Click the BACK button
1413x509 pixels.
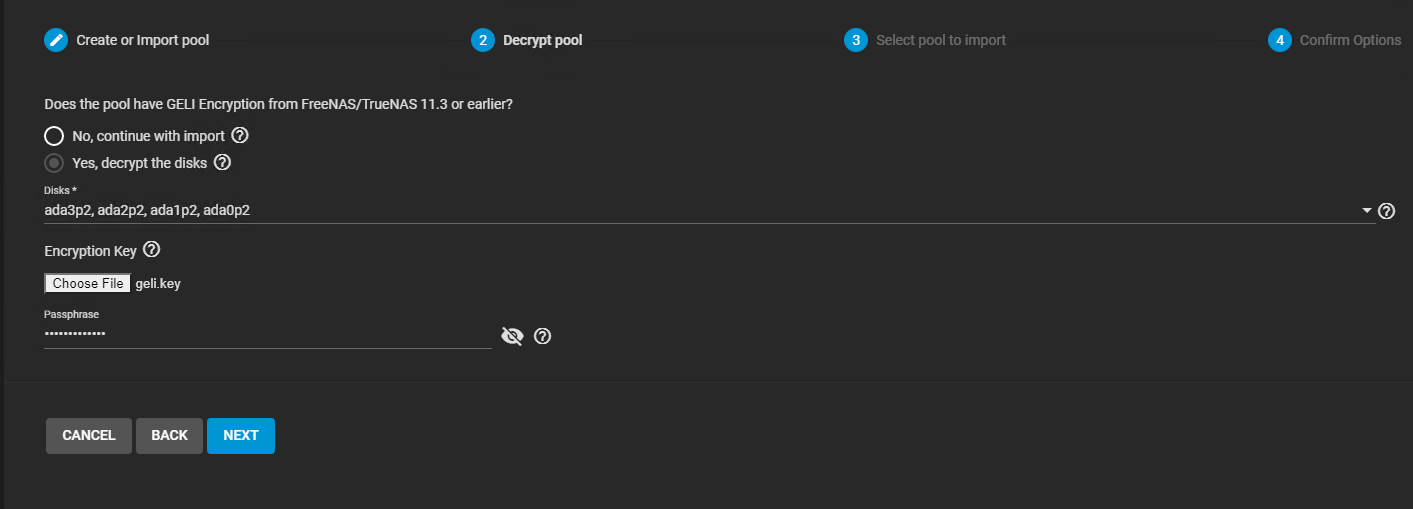pos(169,435)
